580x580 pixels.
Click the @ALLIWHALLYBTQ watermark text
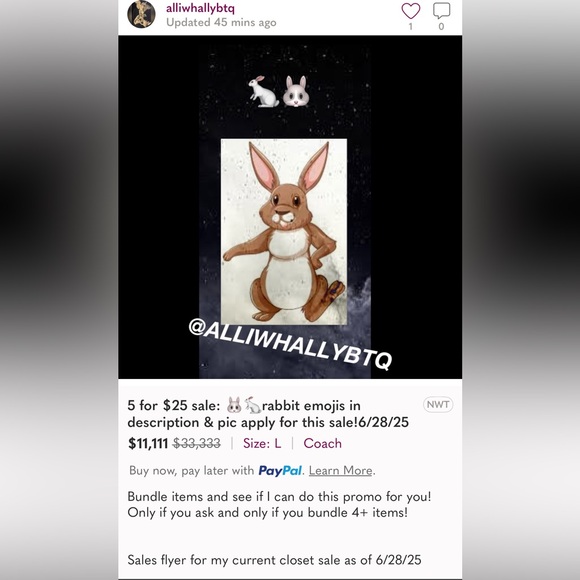290,344
